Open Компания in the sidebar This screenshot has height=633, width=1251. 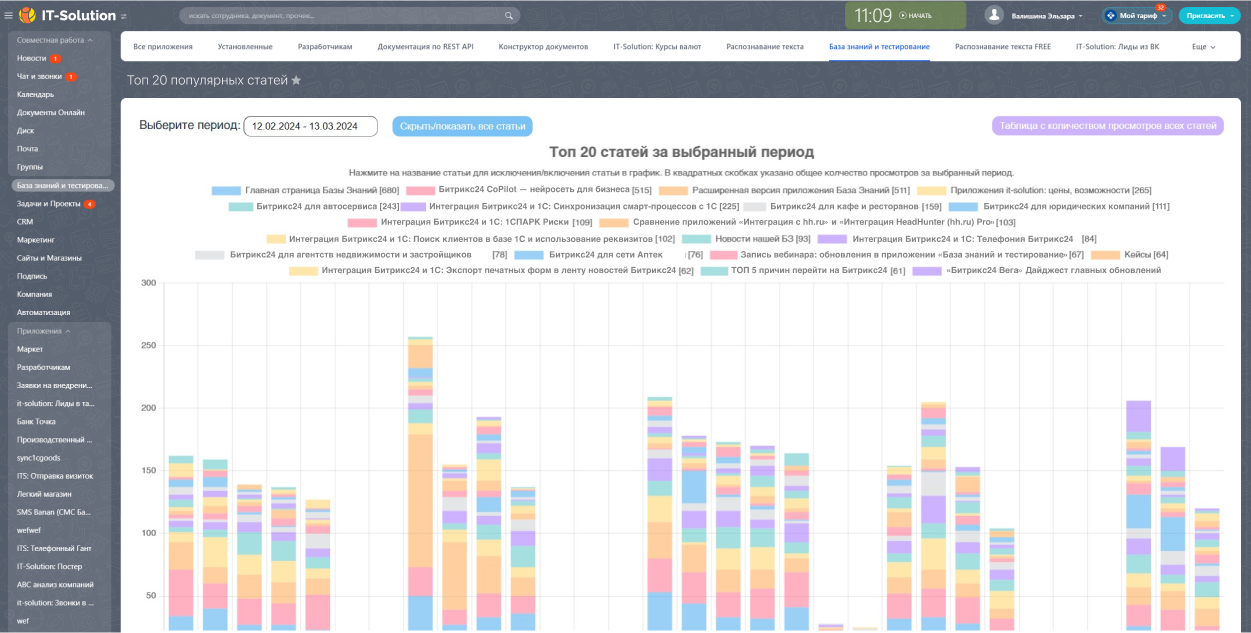coord(35,294)
